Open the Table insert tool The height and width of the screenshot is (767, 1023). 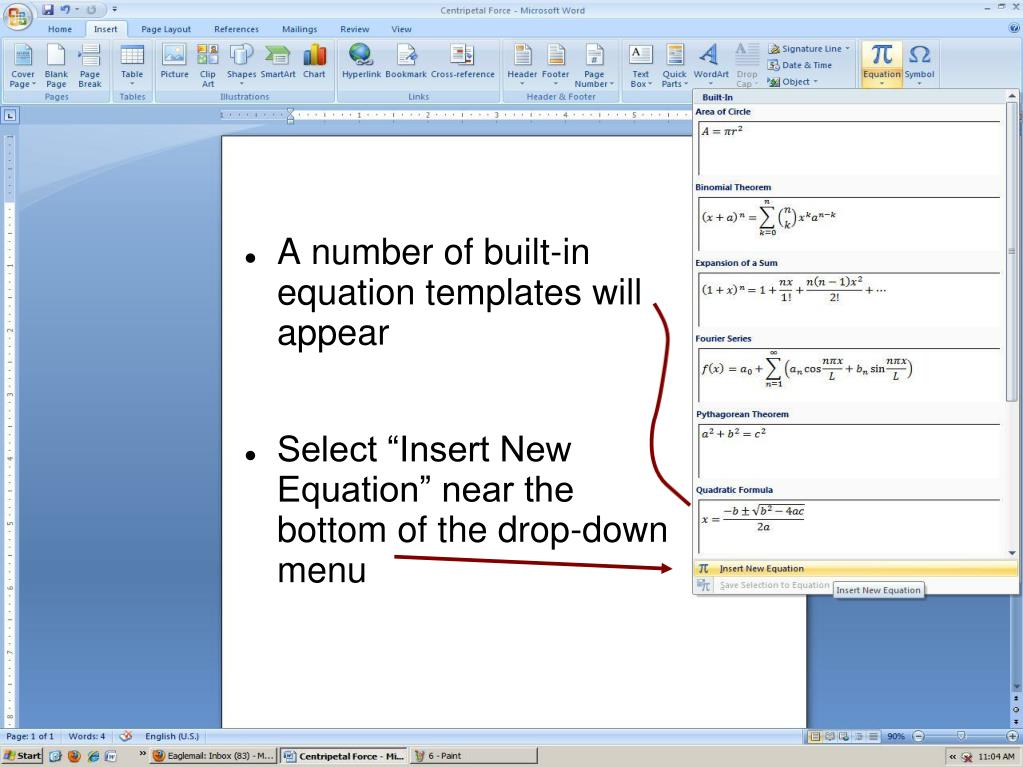pos(132,65)
